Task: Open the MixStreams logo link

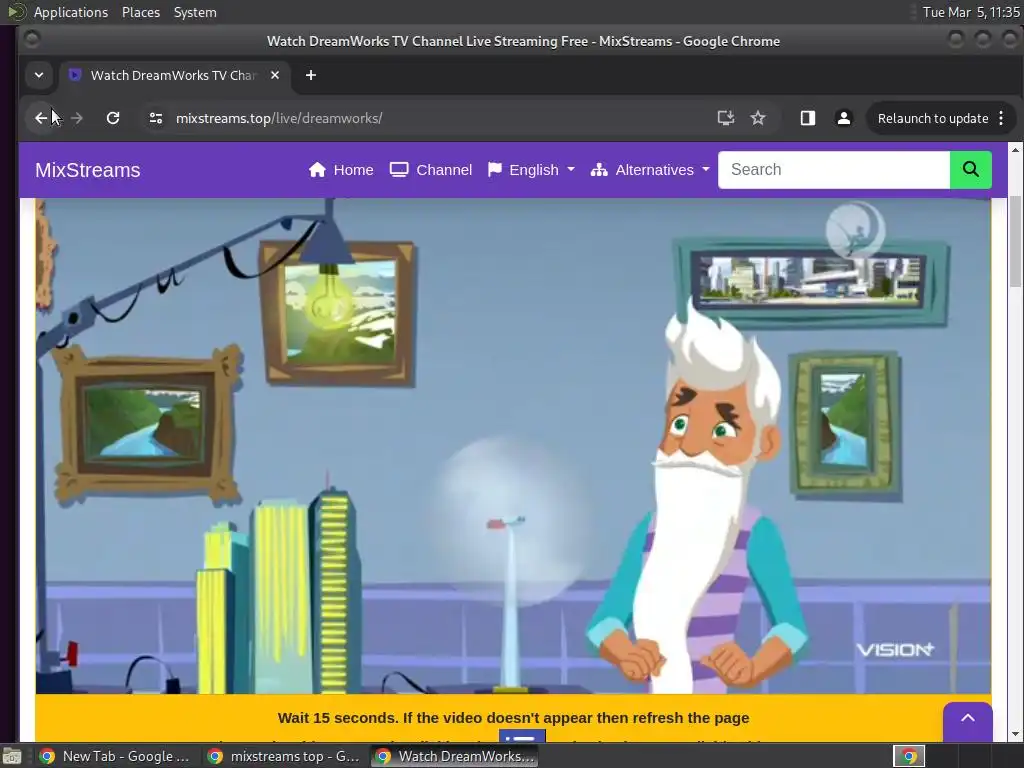Action: pyautogui.click(x=88, y=170)
